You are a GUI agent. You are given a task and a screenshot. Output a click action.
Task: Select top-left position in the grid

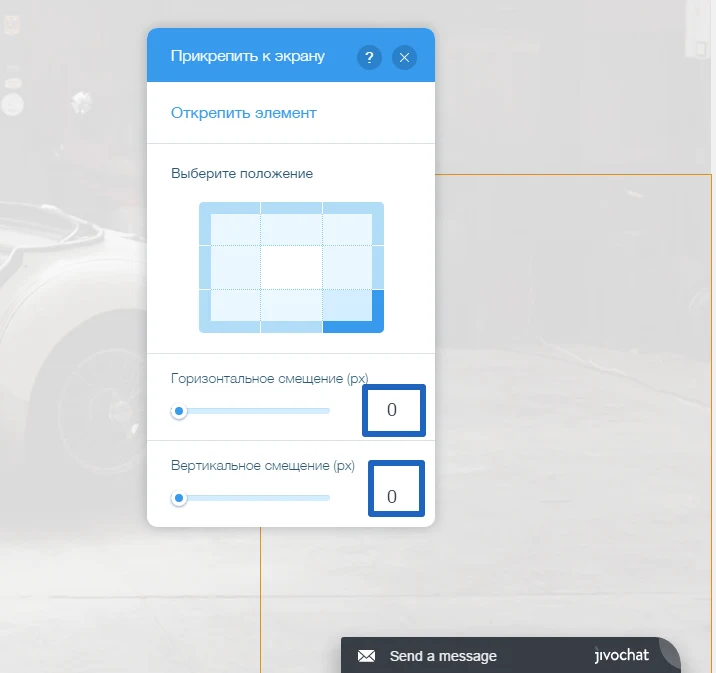pyautogui.click(x=230, y=224)
